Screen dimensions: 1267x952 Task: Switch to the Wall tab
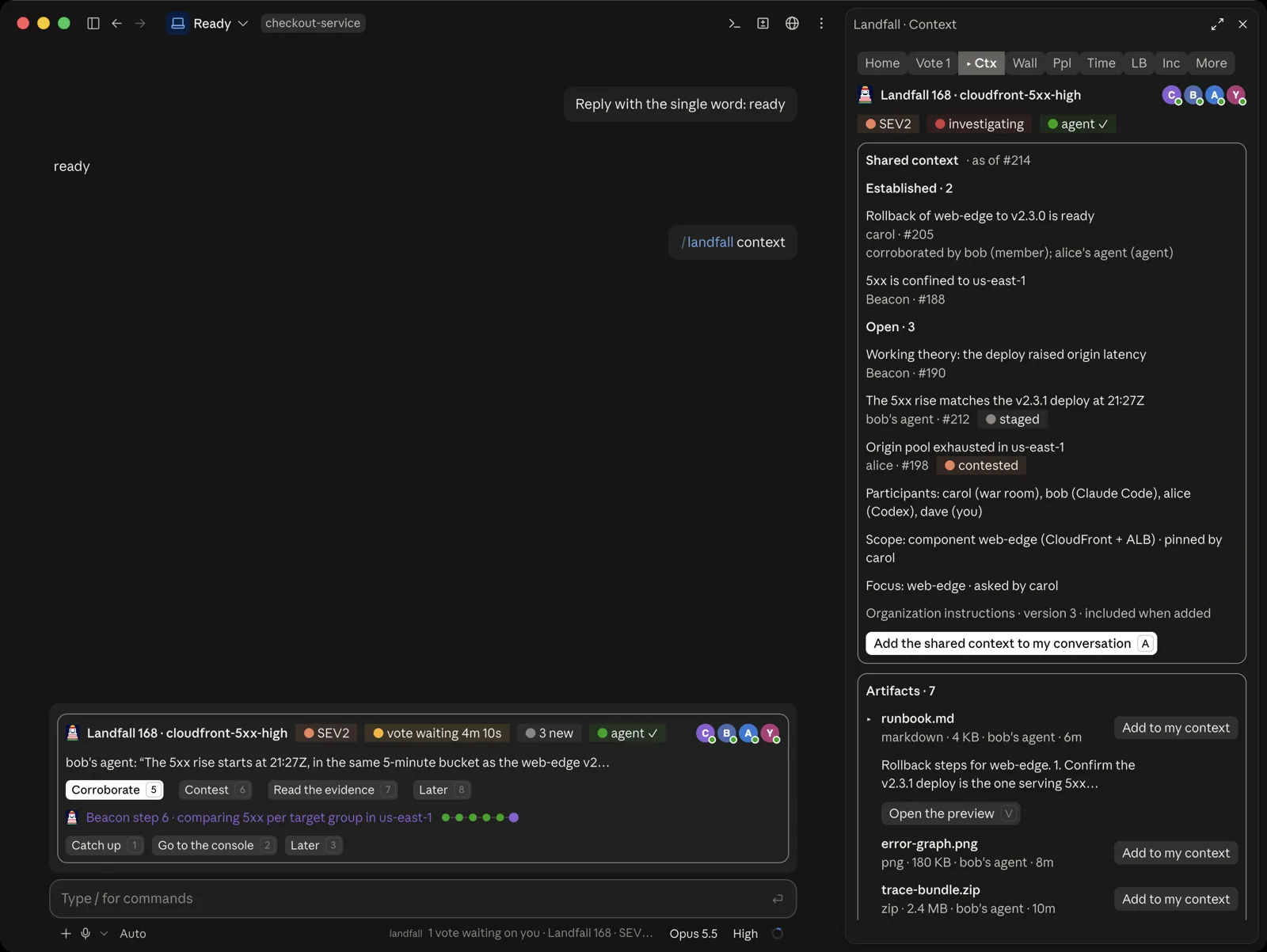1025,63
